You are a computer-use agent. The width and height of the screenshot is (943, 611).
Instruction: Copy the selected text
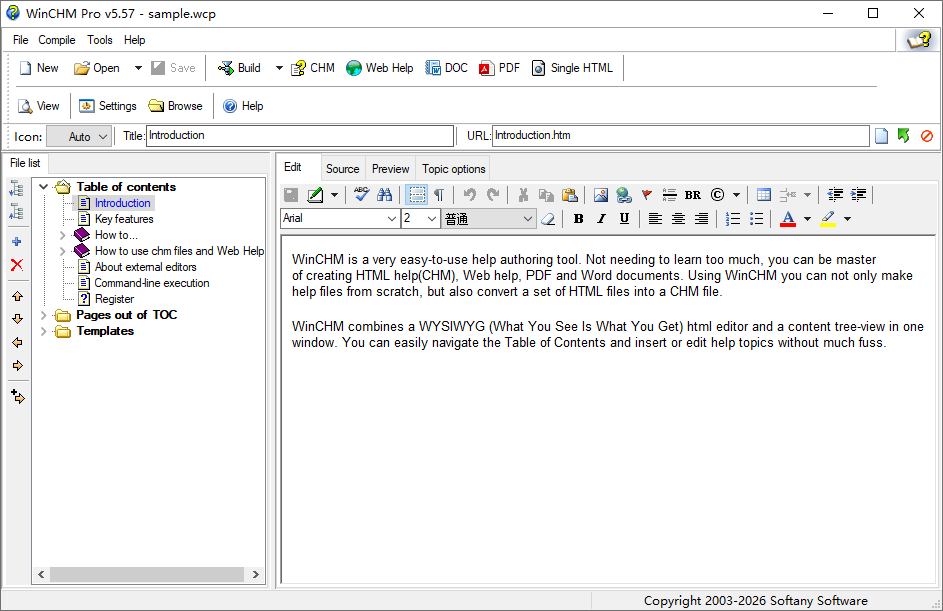click(546, 194)
